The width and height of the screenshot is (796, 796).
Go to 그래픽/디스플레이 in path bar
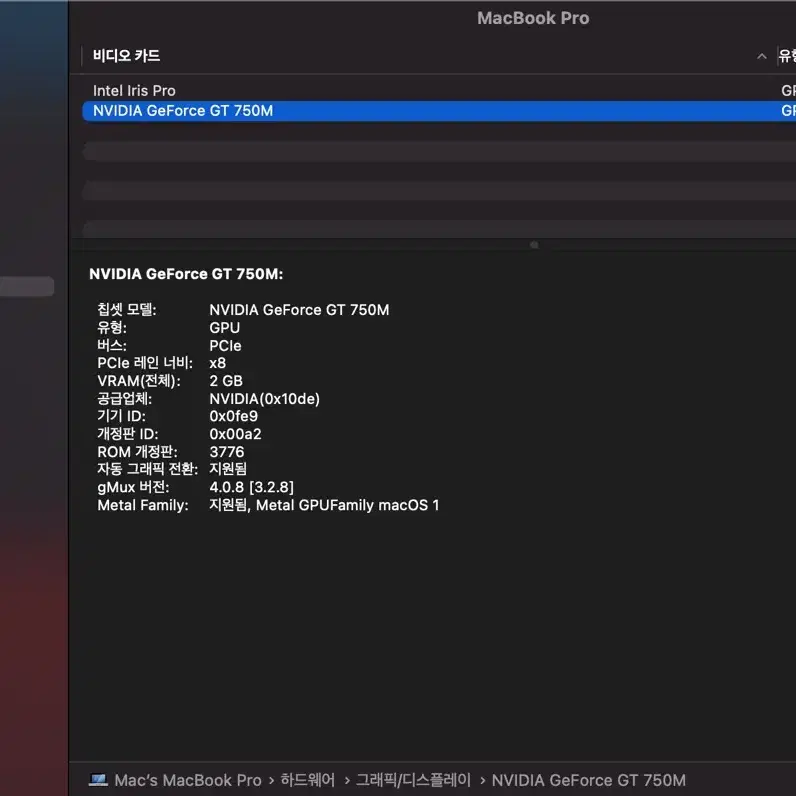[x=413, y=780]
